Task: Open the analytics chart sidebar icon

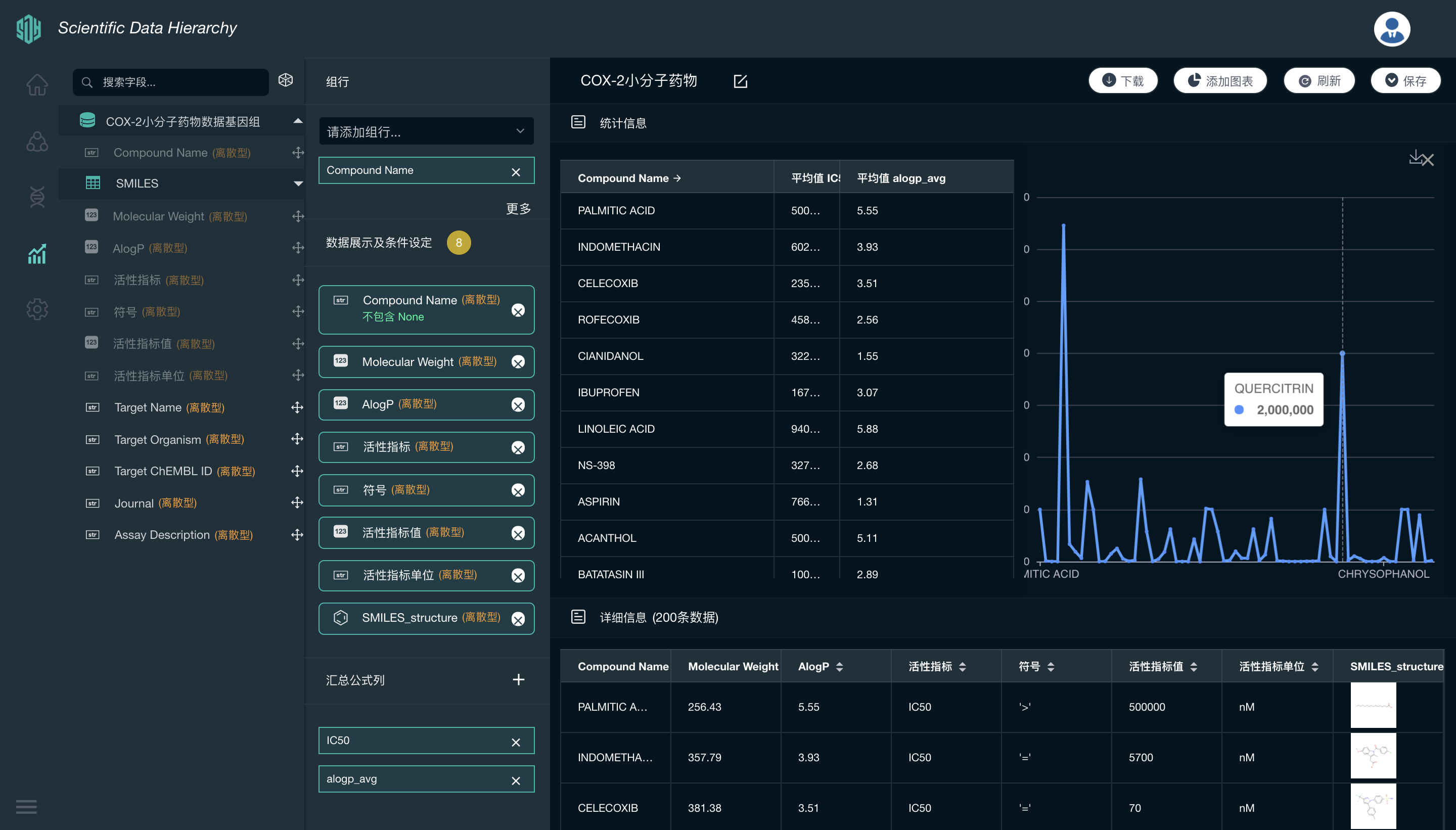Action: tap(37, 254)
